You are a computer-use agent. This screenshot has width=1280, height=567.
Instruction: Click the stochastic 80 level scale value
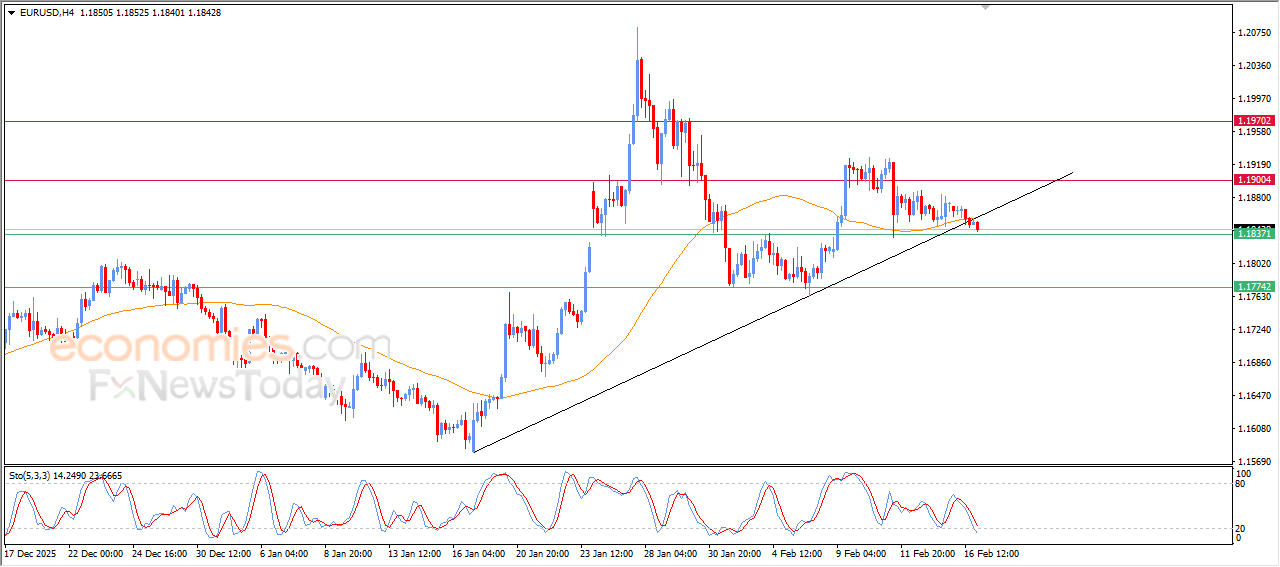tap(1241, 484)
